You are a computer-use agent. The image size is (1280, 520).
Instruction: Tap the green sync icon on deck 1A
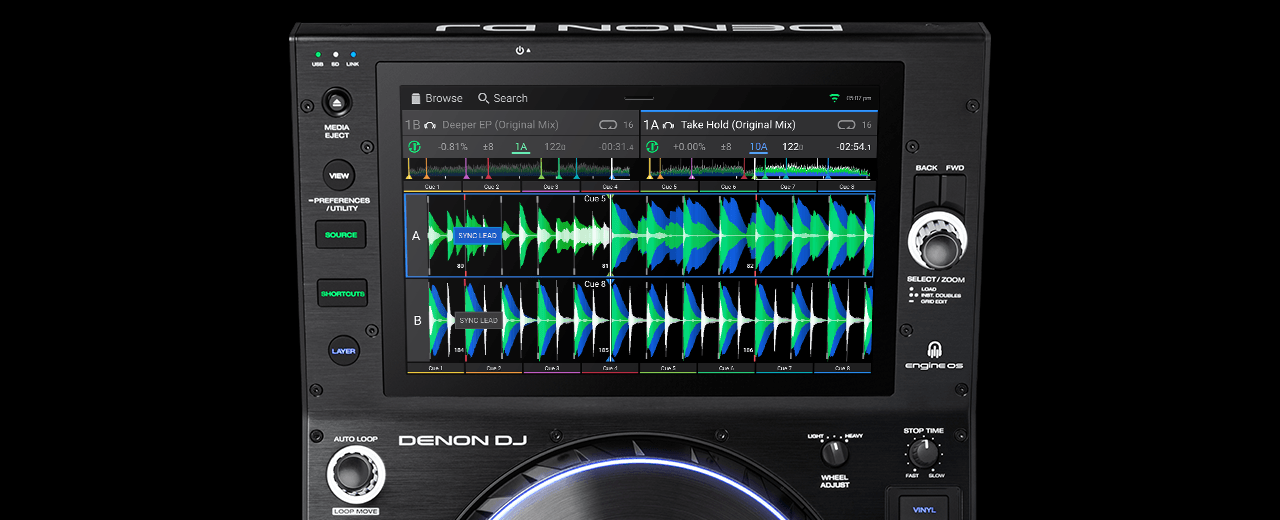coord(653,147)
